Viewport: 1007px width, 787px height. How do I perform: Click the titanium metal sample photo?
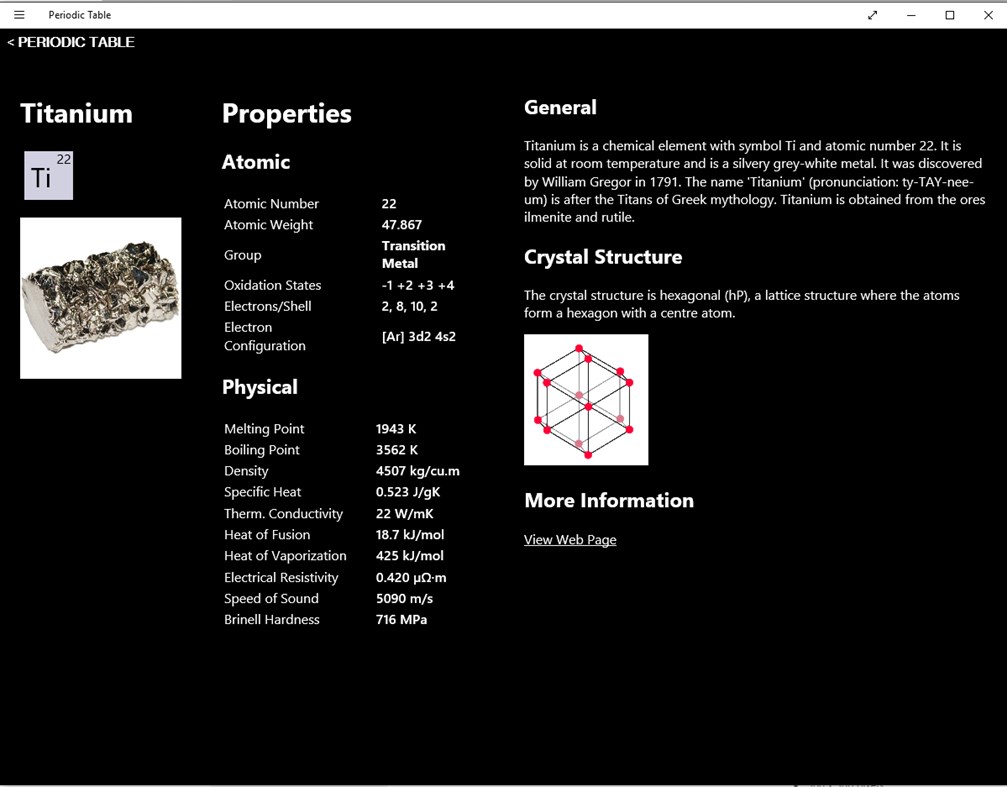(x=100, y=297)
